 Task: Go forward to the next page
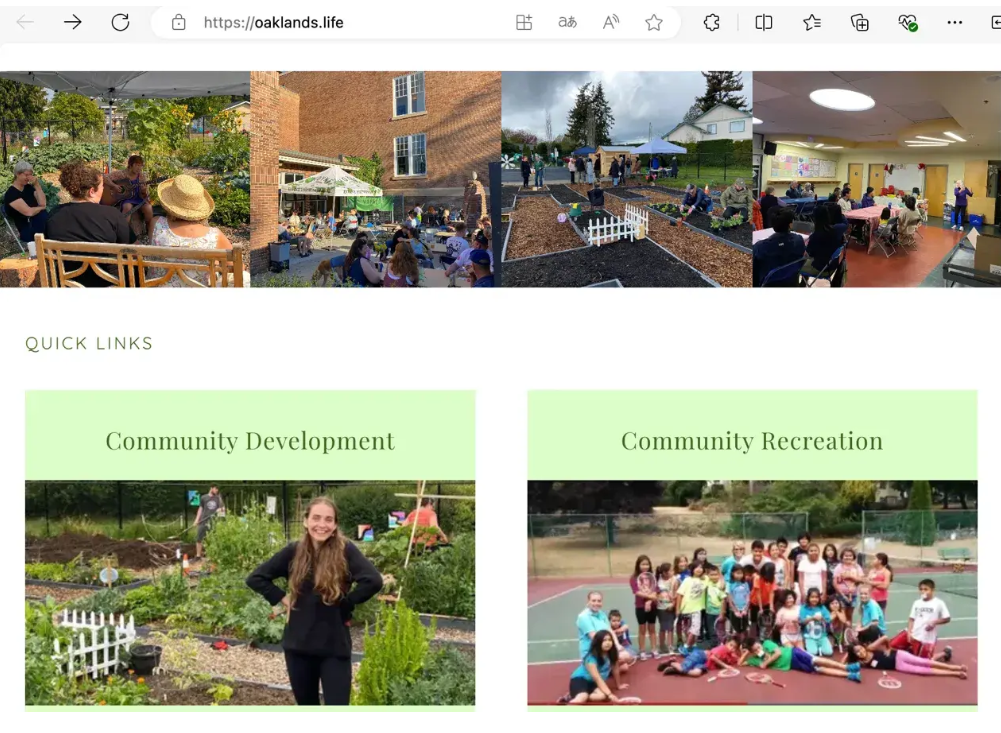point(73,22)
